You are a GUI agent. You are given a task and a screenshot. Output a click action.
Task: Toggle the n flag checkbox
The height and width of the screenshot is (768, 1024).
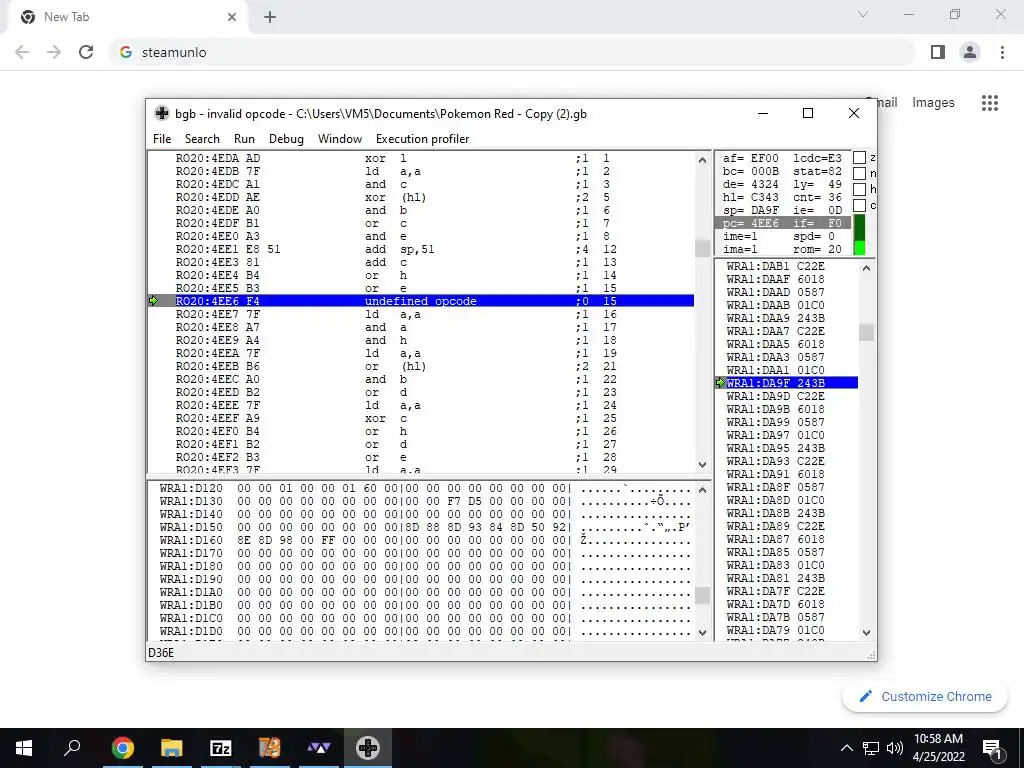859,173
